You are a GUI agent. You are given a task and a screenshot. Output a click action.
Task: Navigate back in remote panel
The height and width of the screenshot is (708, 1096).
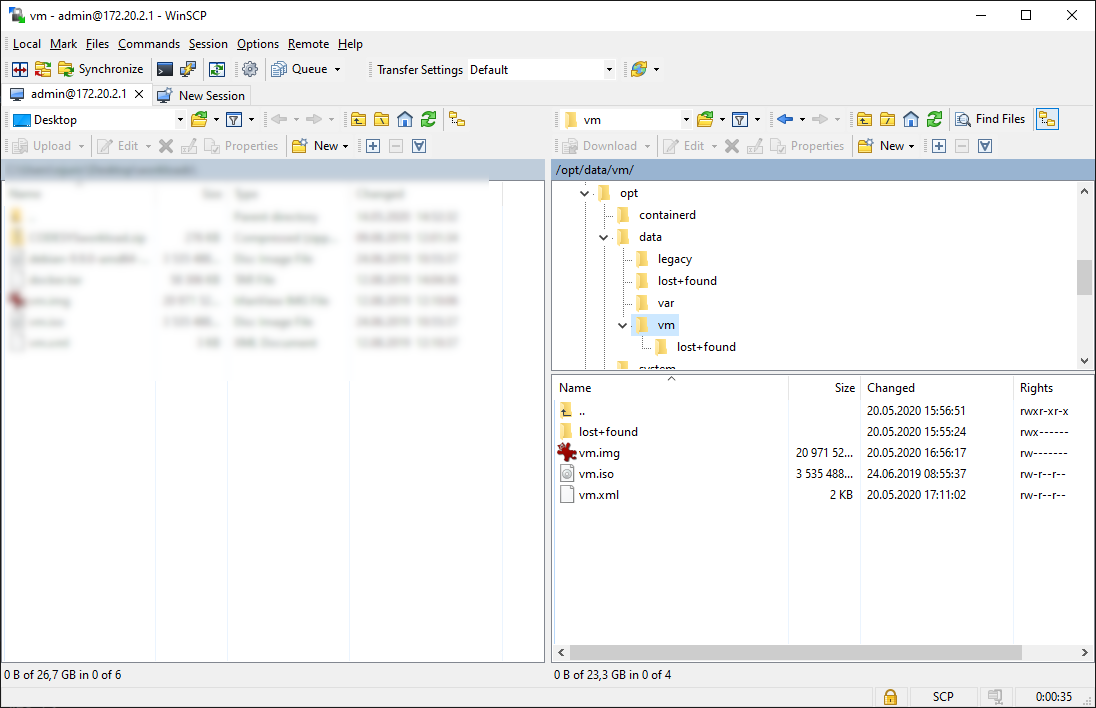[x=785, y=119]
